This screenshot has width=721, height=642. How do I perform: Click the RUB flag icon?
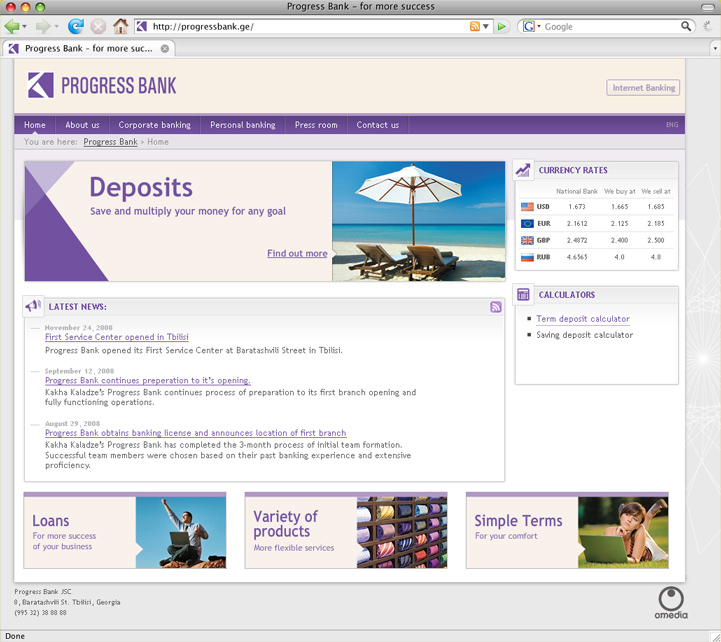point(527,257)
